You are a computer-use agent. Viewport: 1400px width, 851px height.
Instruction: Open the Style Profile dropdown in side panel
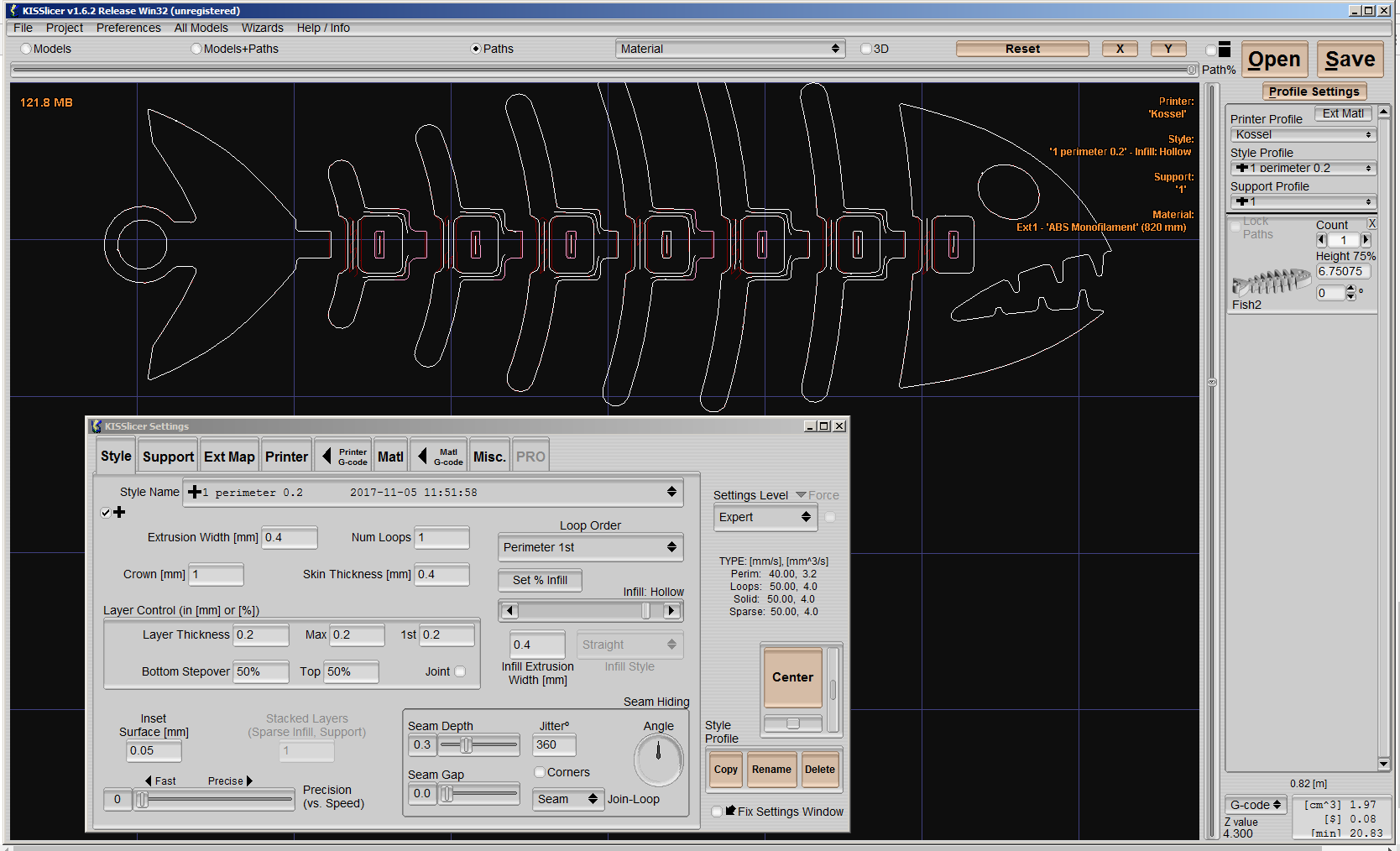point(1303,168)
